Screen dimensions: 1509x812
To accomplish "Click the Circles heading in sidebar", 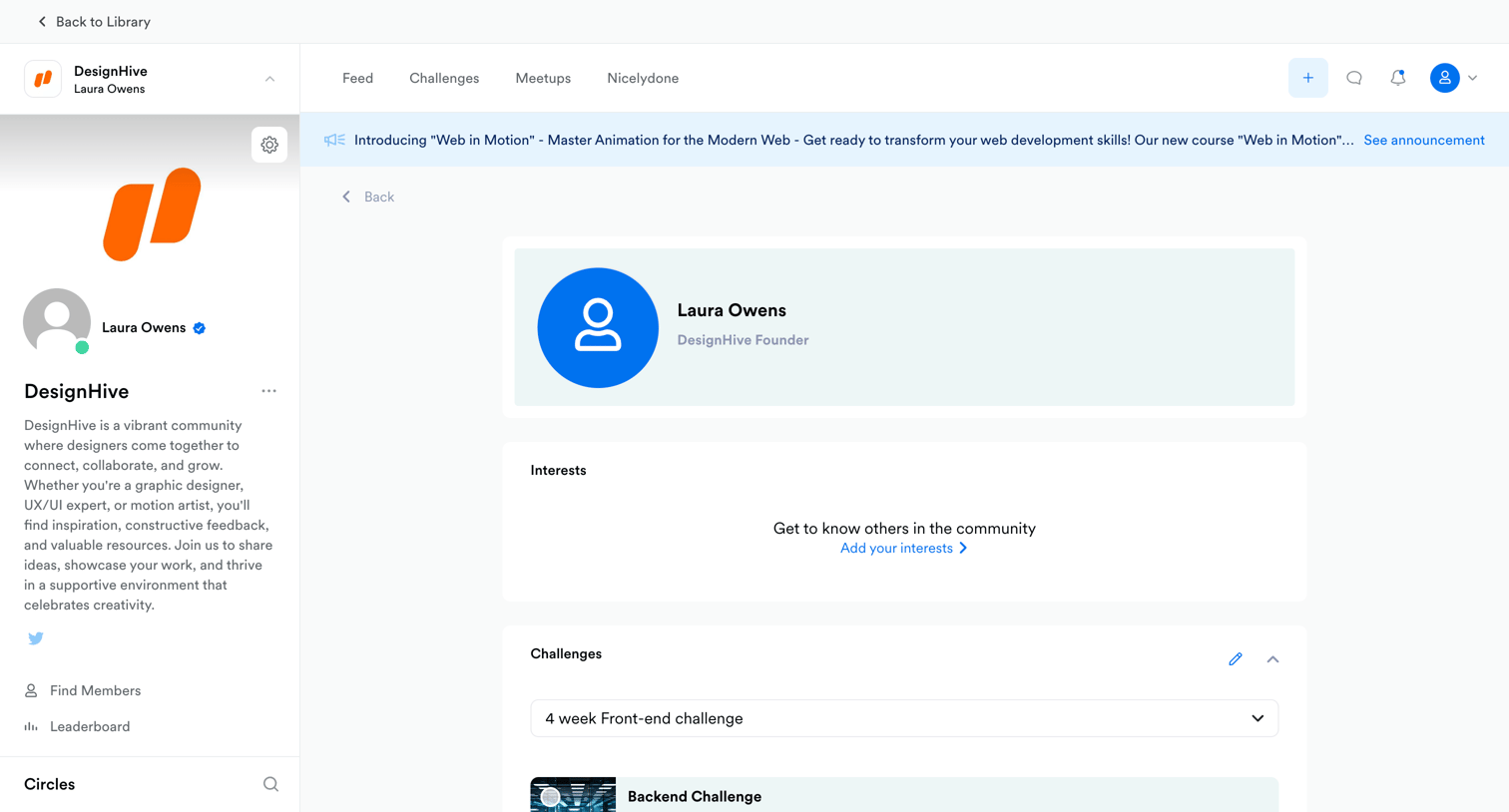I will pos(49,784).
